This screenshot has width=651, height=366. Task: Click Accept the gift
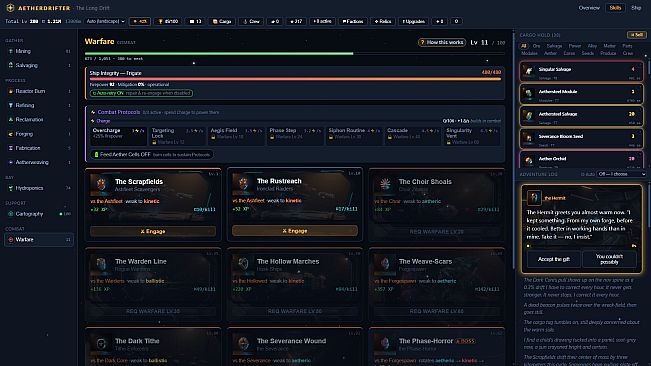(x=553, y=259)
